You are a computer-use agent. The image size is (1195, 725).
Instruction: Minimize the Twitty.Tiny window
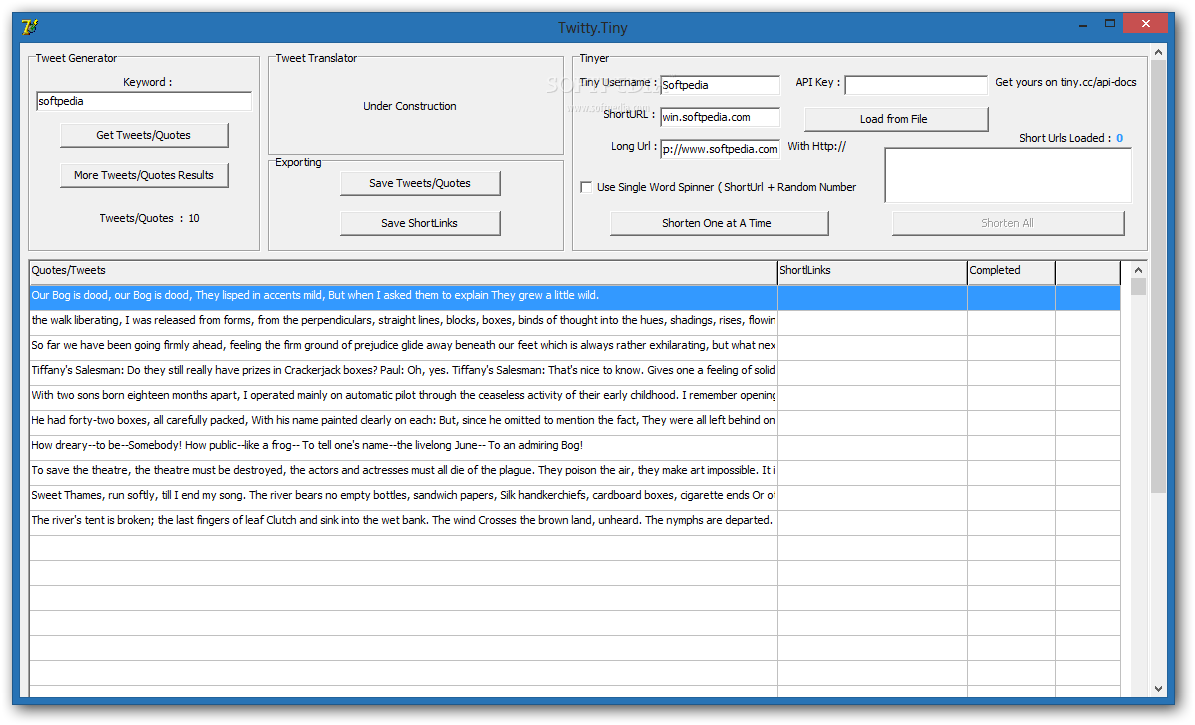[x=1082, y=25]
